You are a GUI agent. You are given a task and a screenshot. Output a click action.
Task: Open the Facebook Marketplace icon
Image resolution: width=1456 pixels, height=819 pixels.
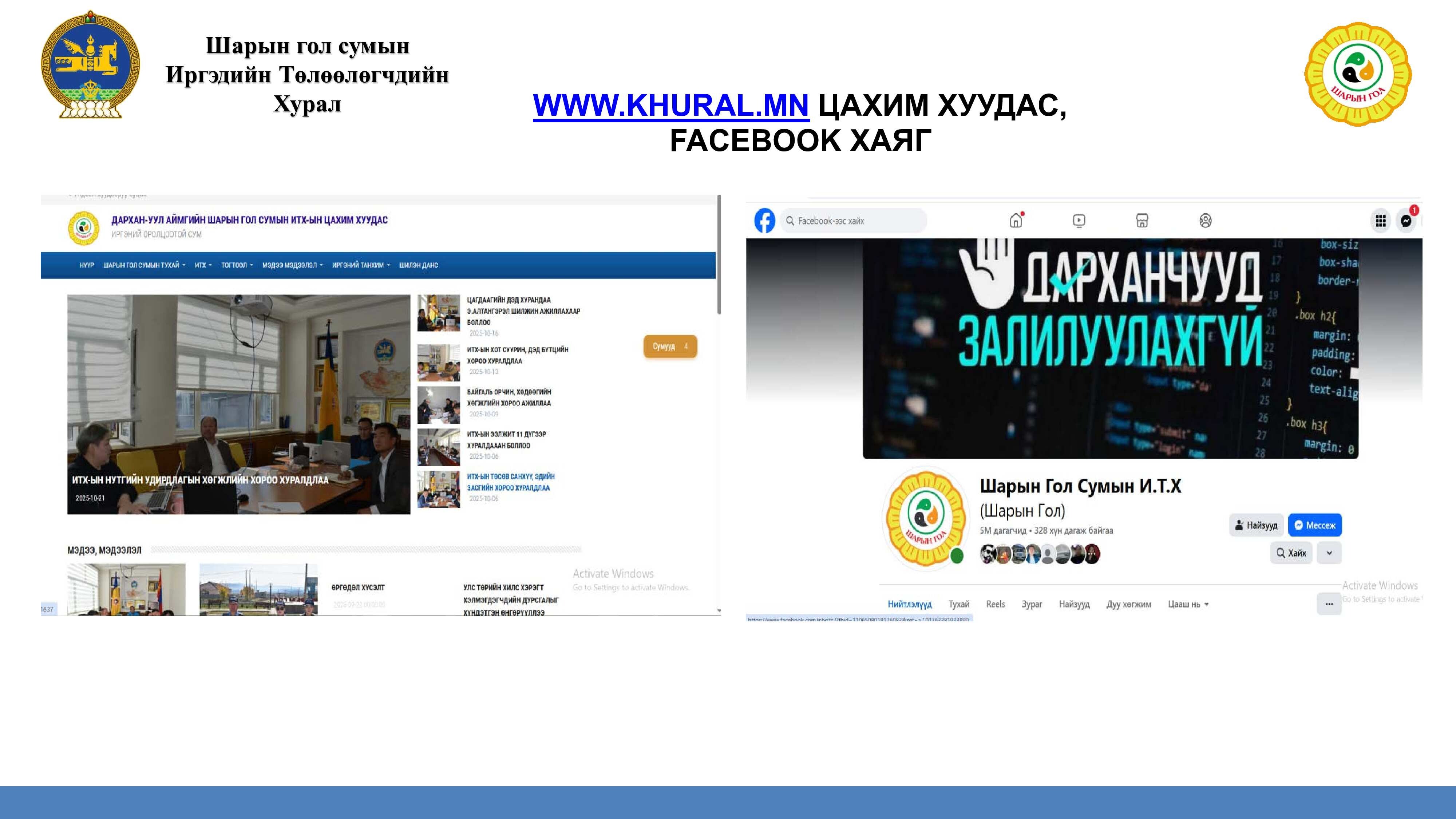coord(1142,221)
